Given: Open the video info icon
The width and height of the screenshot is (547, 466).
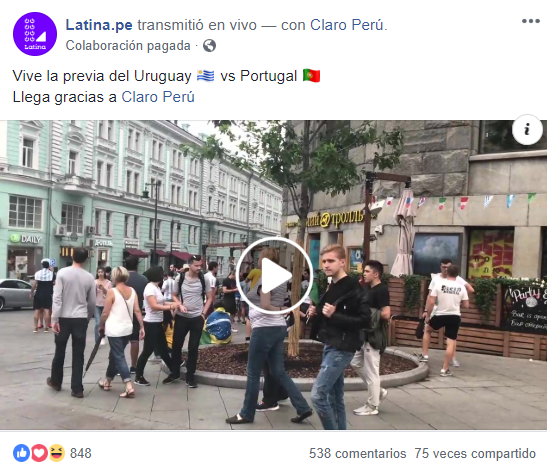Looking at the screenshot, I should click(x=527, y=129).
